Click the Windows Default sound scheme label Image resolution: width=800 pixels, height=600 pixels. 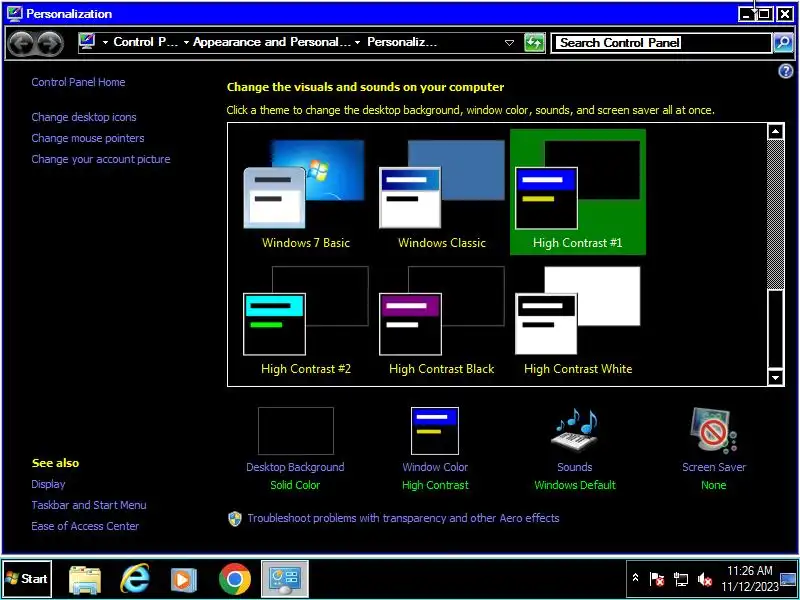click(x=575, y=485)
